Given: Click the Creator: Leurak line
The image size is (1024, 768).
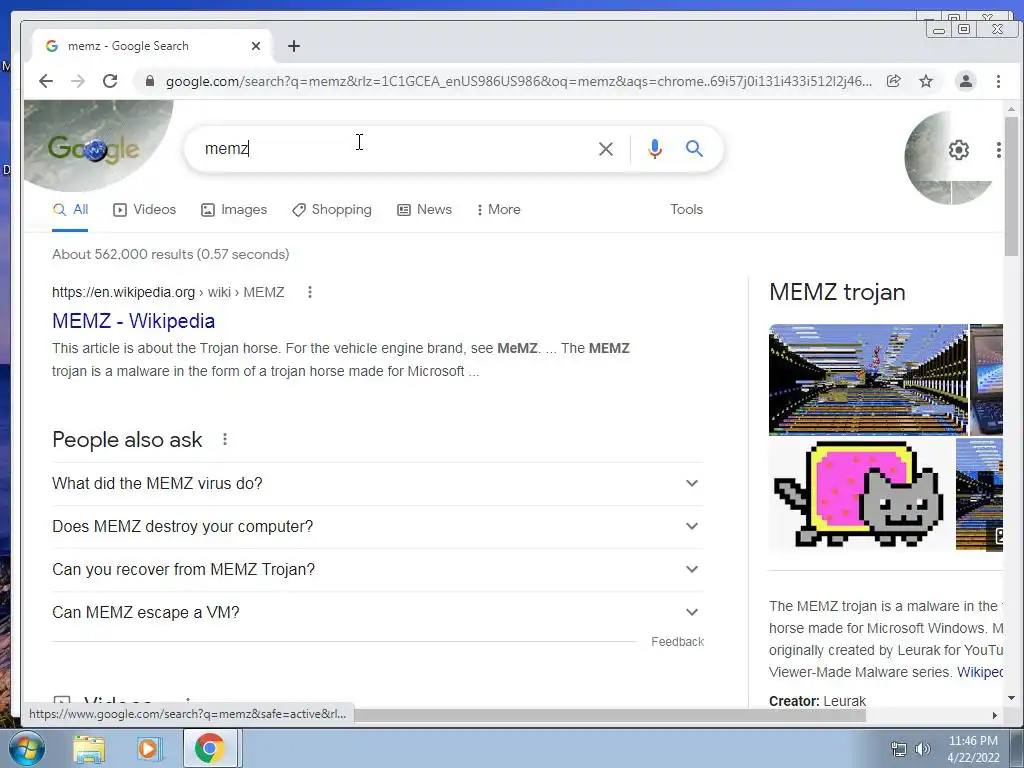Looking at the screenshot, I should [x=817, y=701].
